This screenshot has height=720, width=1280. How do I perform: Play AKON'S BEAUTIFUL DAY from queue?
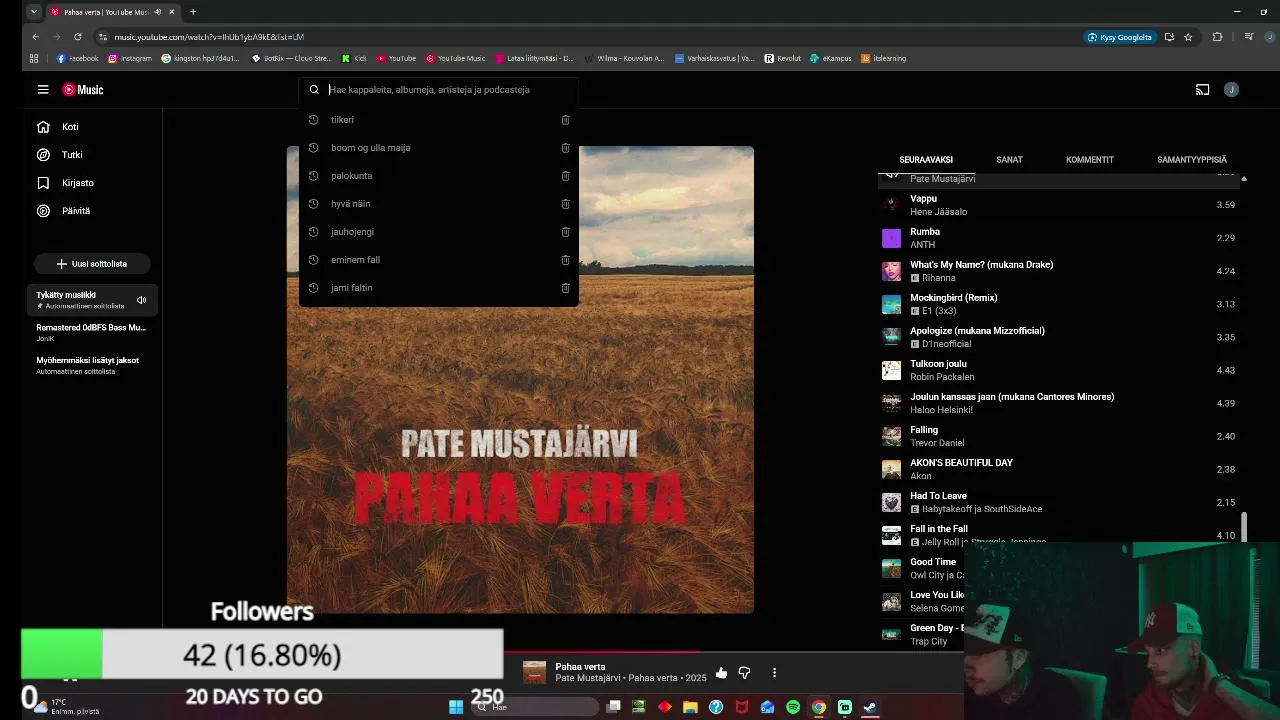click(1060, 469)
